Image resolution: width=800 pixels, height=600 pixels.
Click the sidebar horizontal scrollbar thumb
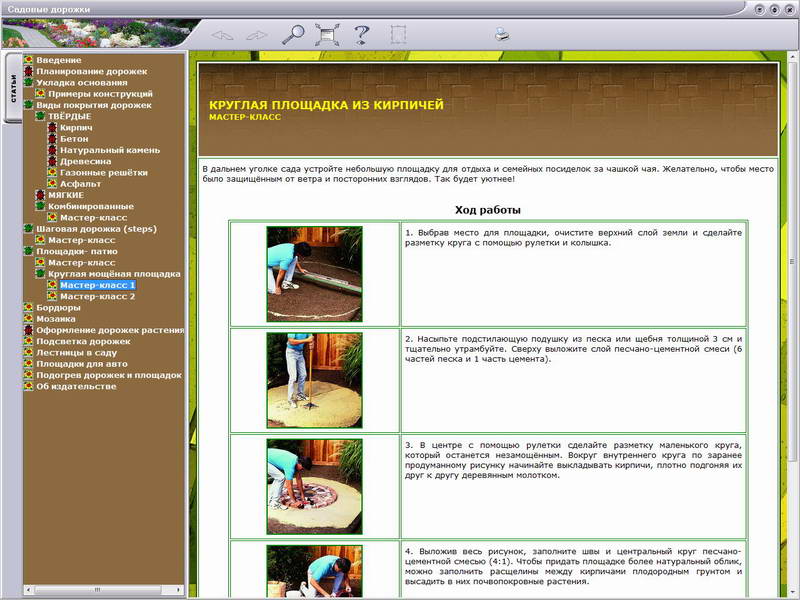click(x=97, y=590)
